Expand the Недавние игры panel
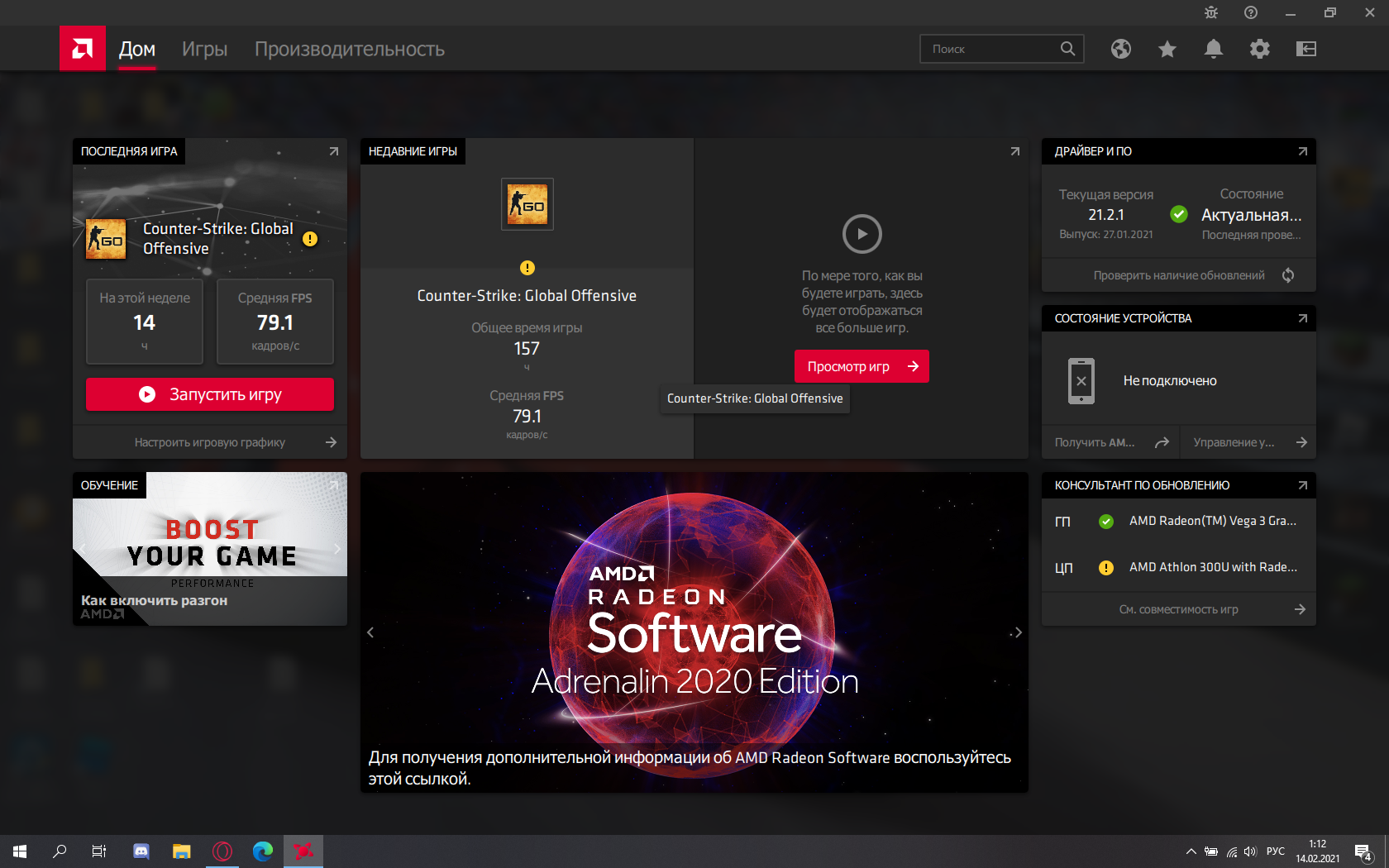Viewport: 1389px width, 868px height. (x=1015, y=151)
